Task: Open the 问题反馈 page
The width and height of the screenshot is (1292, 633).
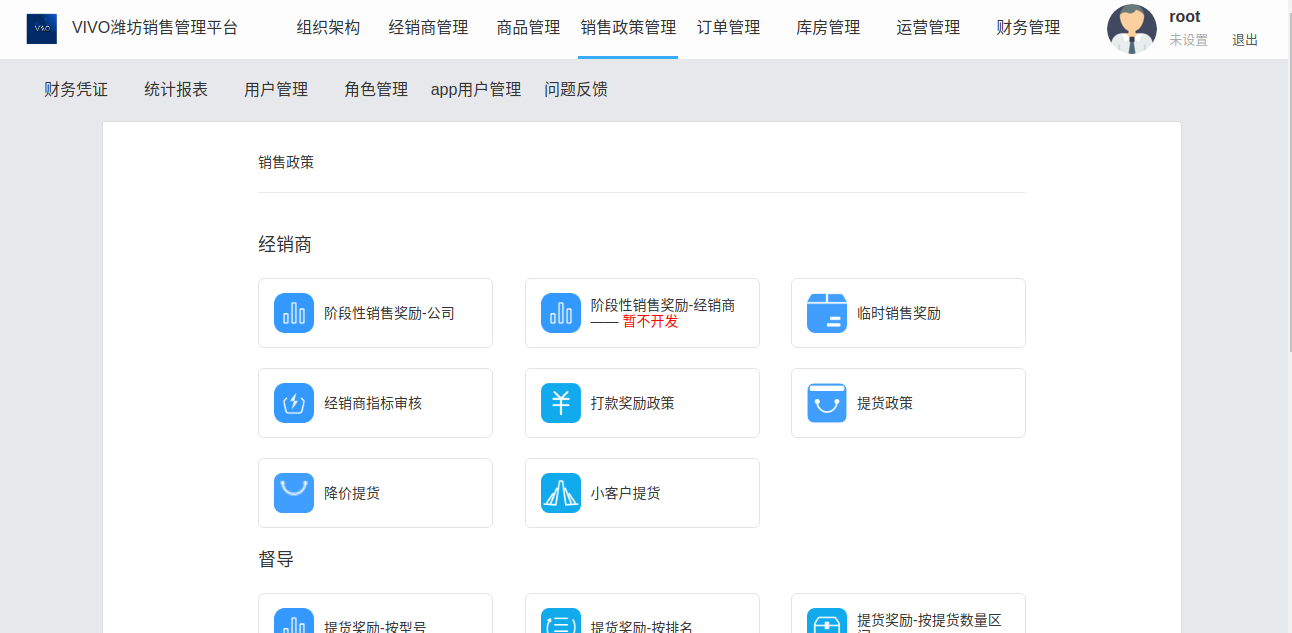Action: 576,90
